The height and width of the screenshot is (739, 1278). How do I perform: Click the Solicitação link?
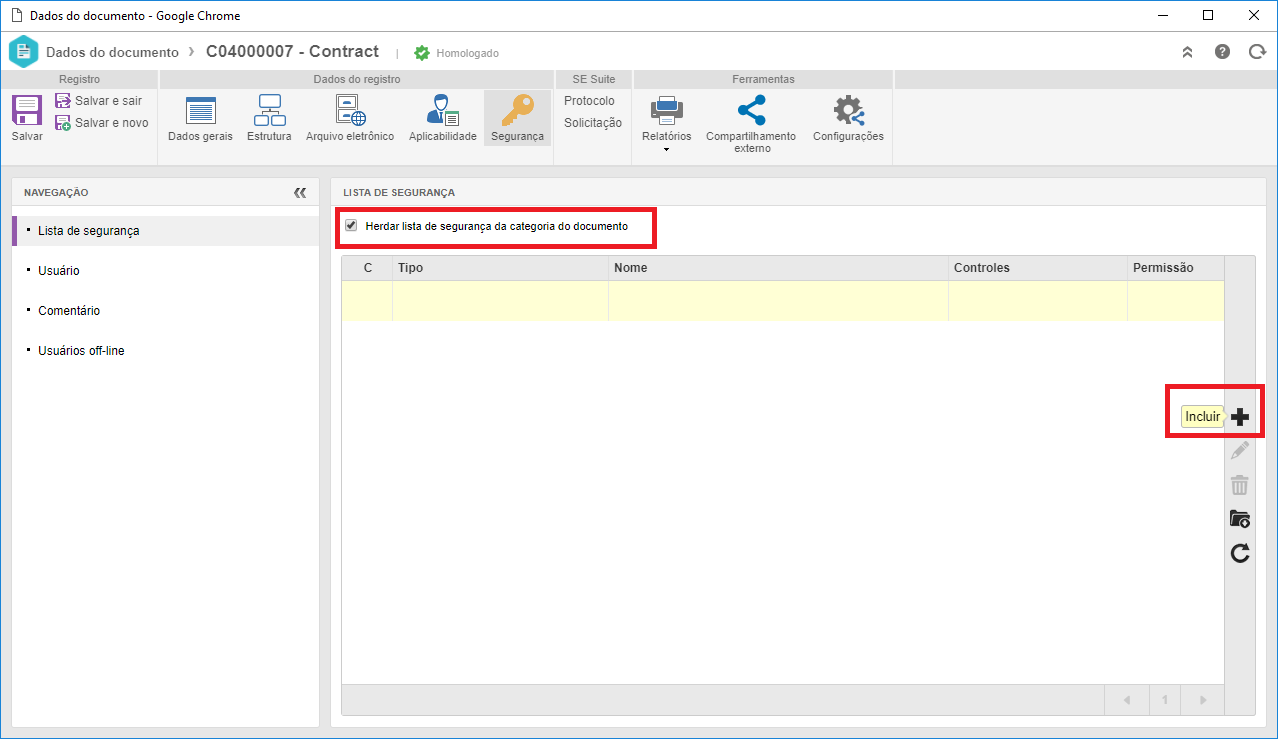point(593,123)
